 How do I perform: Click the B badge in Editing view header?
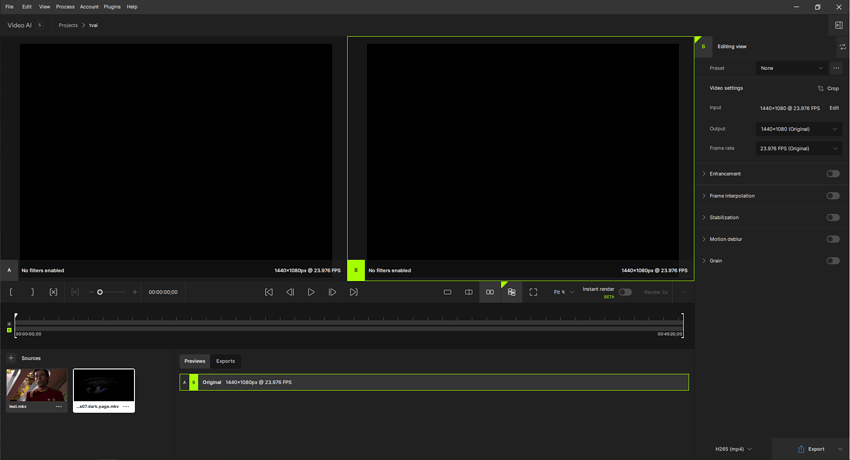click(x=704, y=47)
